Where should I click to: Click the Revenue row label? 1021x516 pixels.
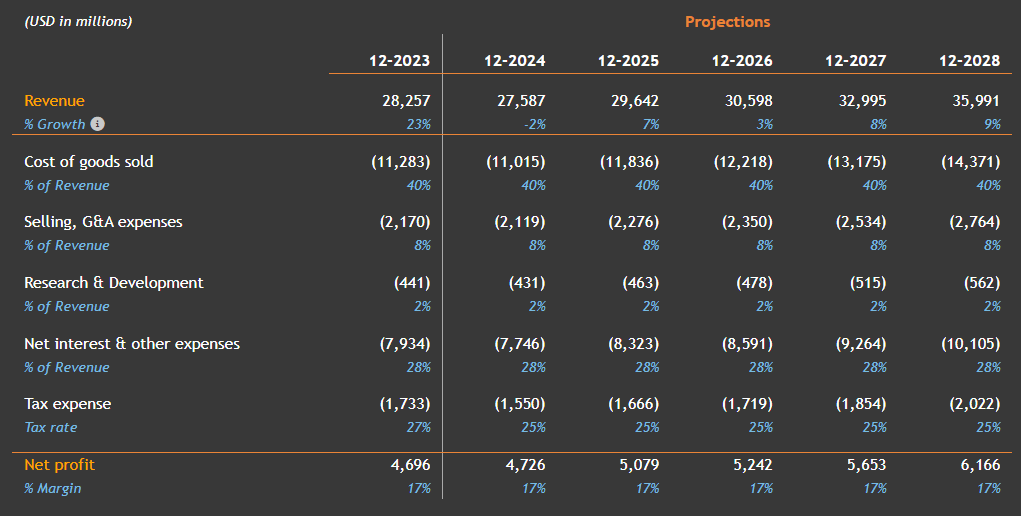point(54,101)
